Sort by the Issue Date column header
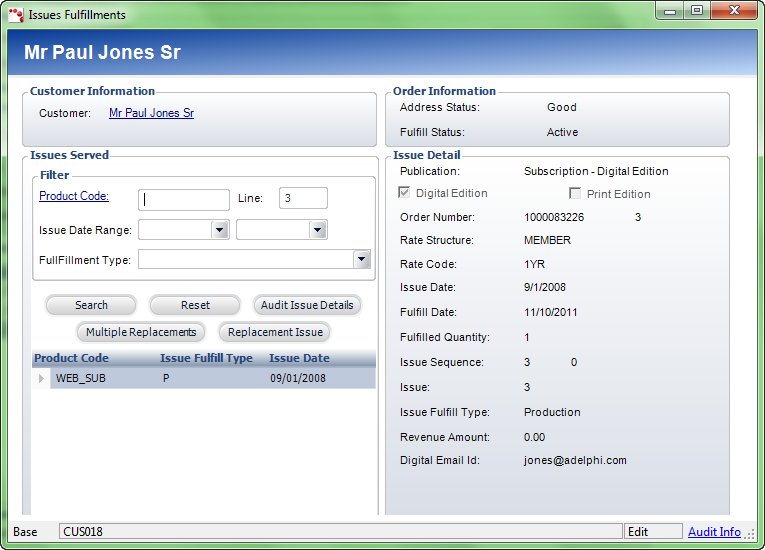The height and width of the screenshot is (550, 765). point(299,358)
